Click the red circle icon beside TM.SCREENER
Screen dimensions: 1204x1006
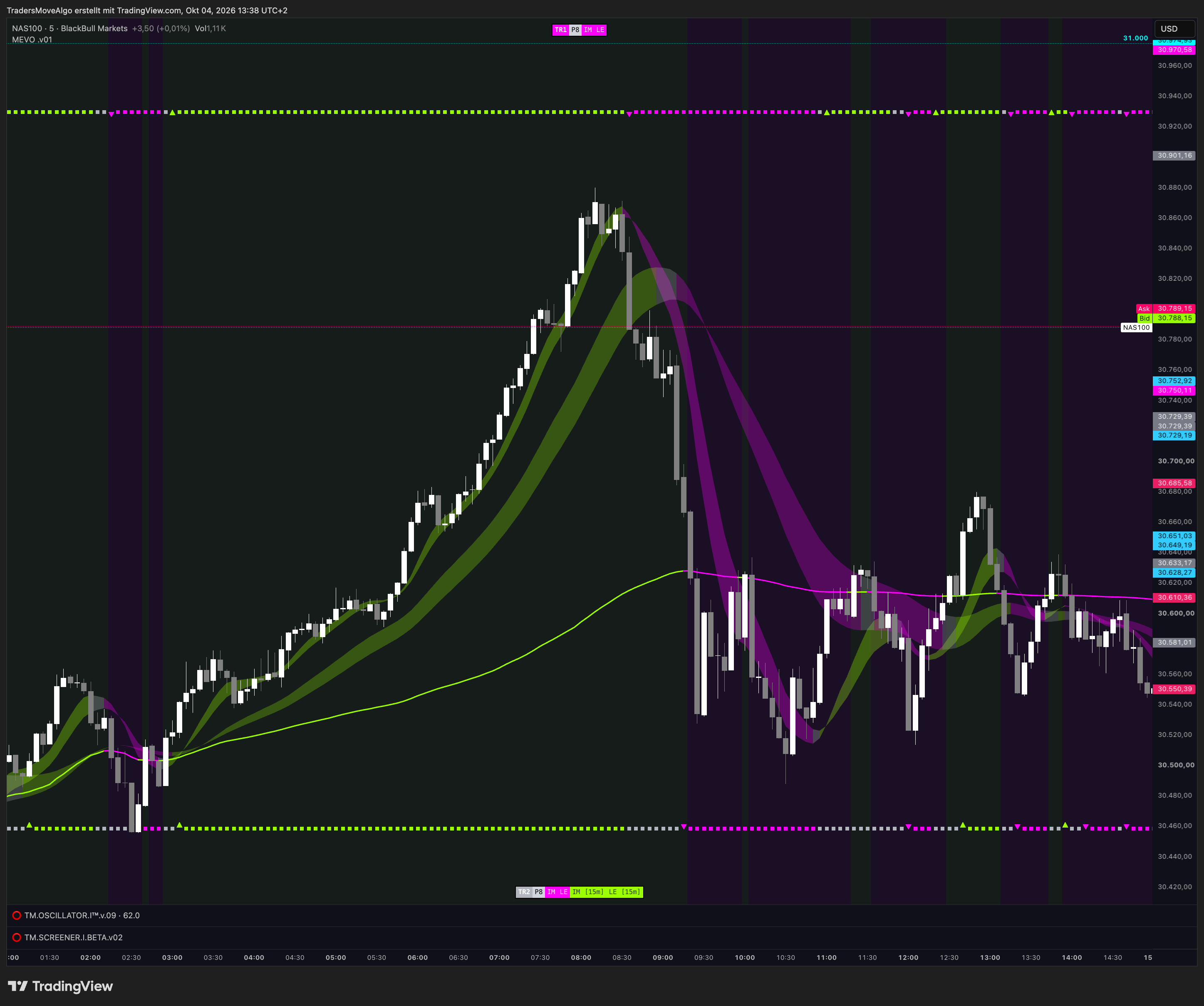[x=17, y=937]
